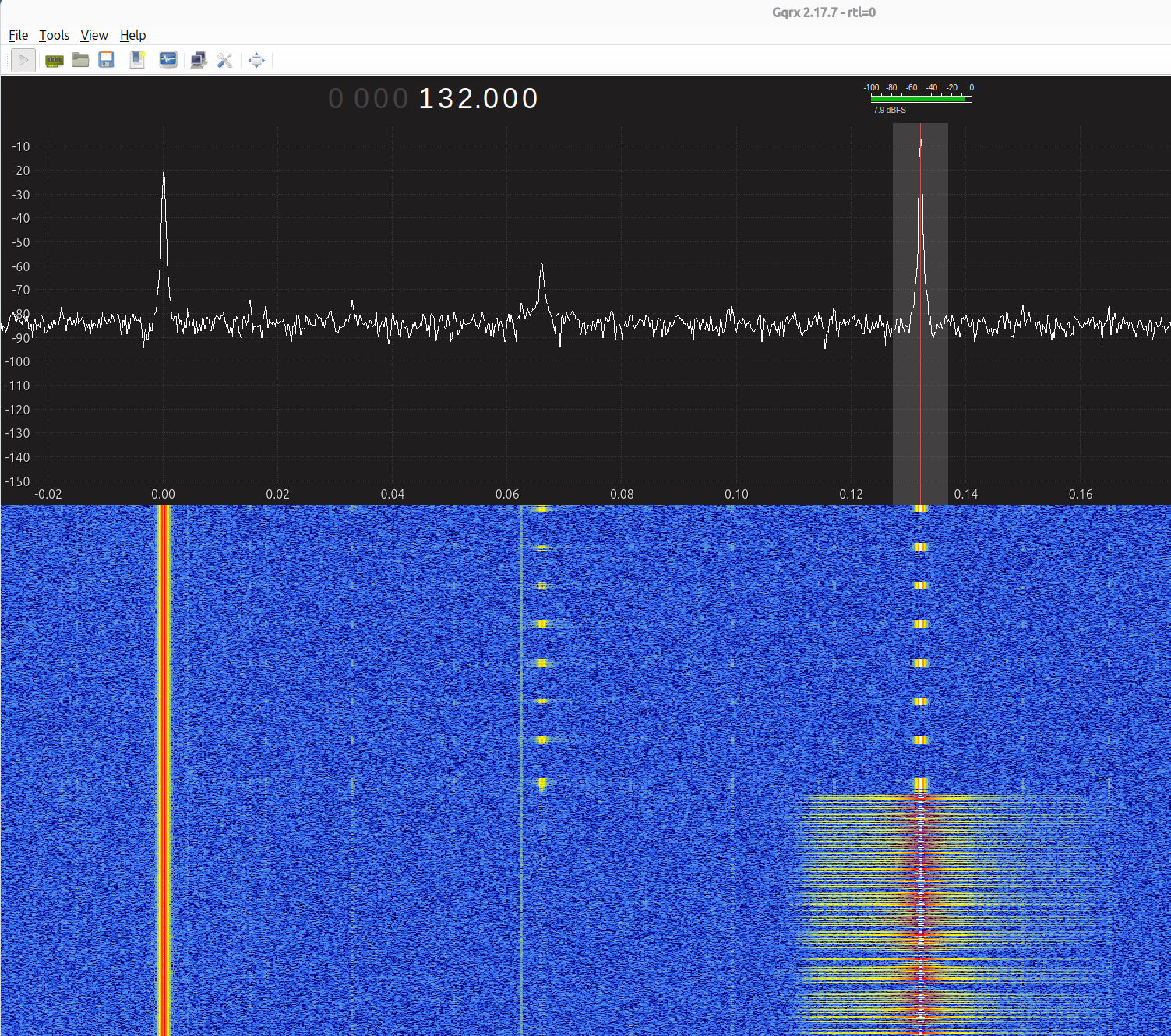Click the 0.16 frequency axis label

[x=1081, y=494]
